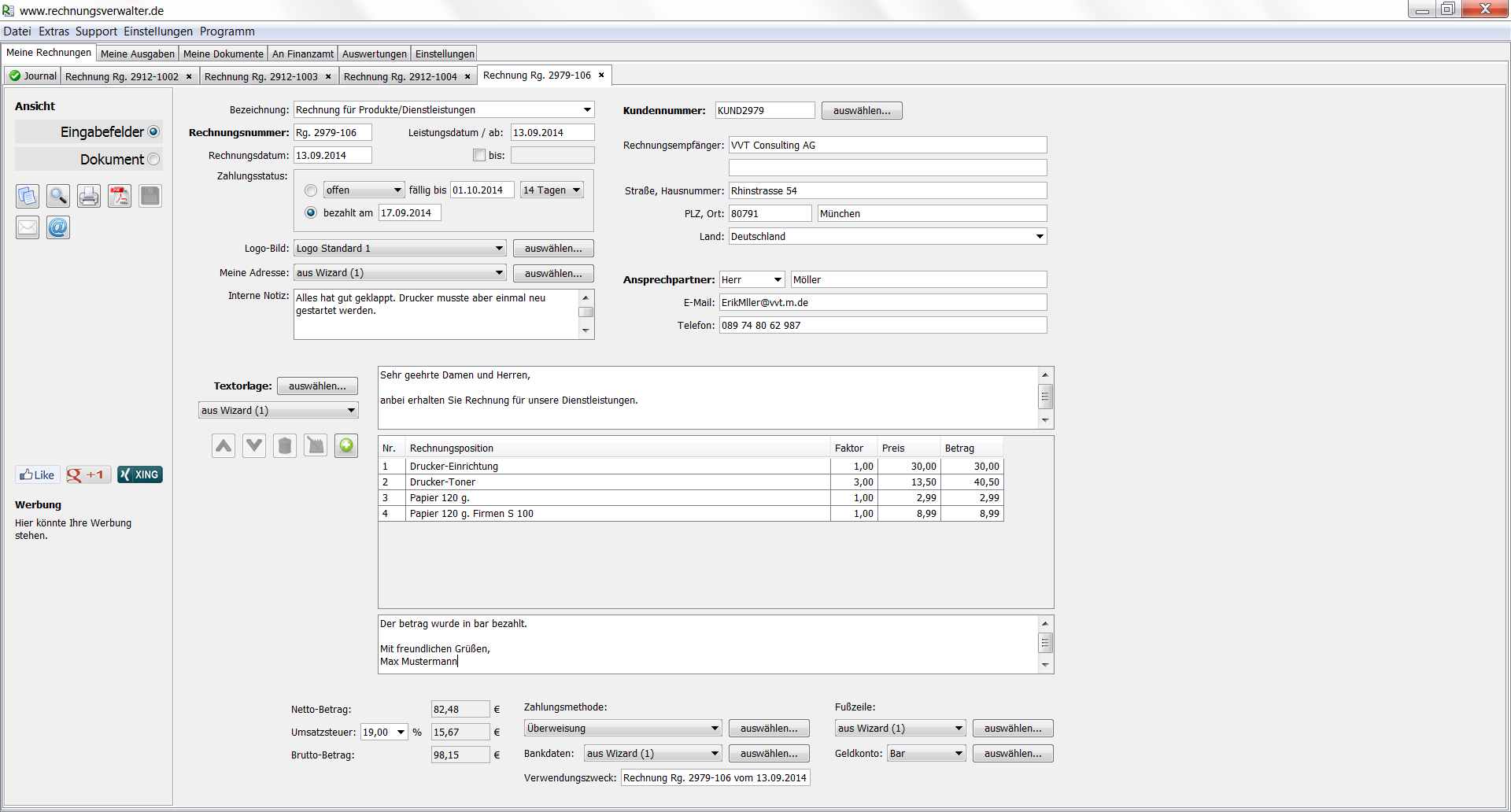Screen dimensions: 1511x812
Task: Export the invoice as PDF
Action: 120,196
